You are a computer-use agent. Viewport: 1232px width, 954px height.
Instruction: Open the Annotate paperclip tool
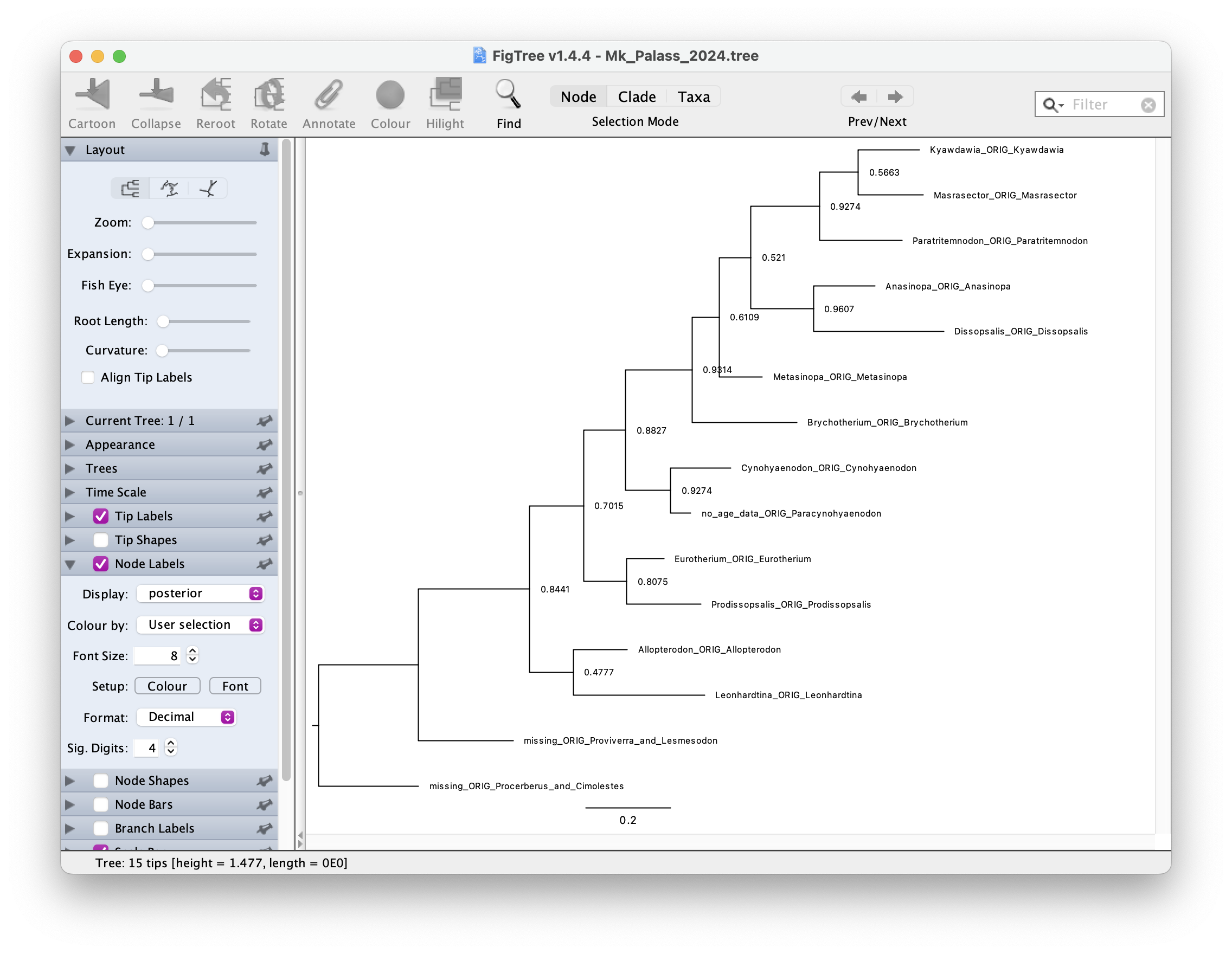[x=328, y=95]
